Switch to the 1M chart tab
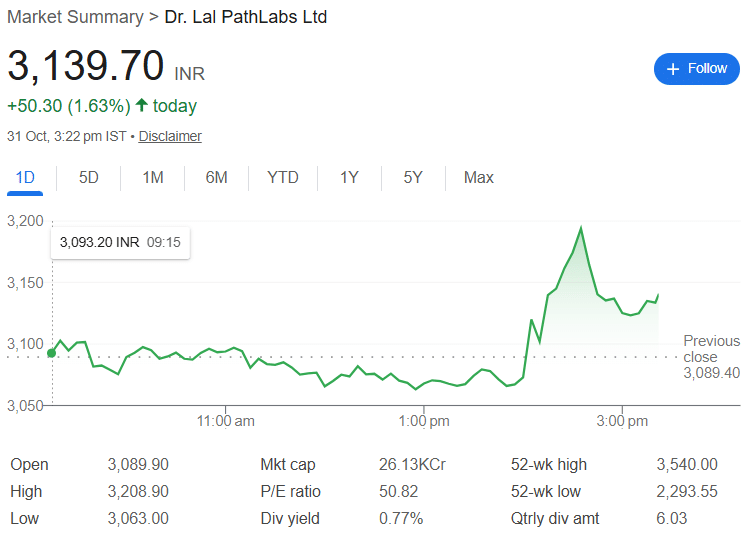Viewport: 744px width, 551px height. 152,178
